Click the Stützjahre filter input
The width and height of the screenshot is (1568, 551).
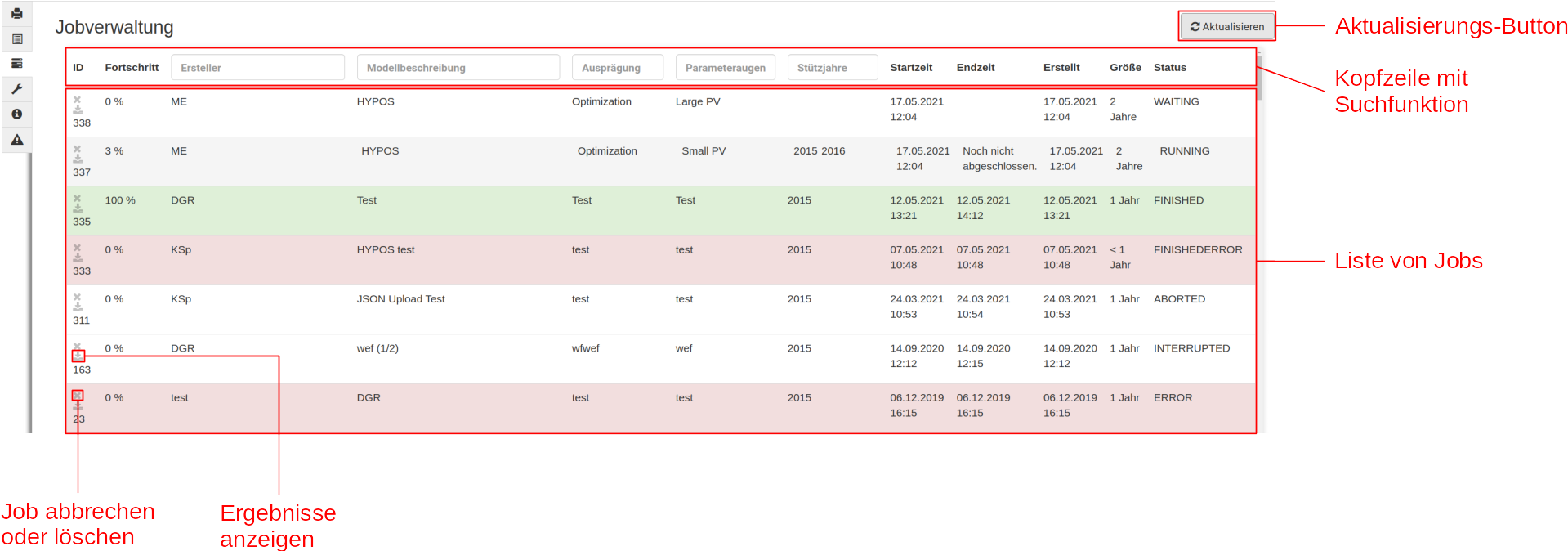(x=832, y=68)
